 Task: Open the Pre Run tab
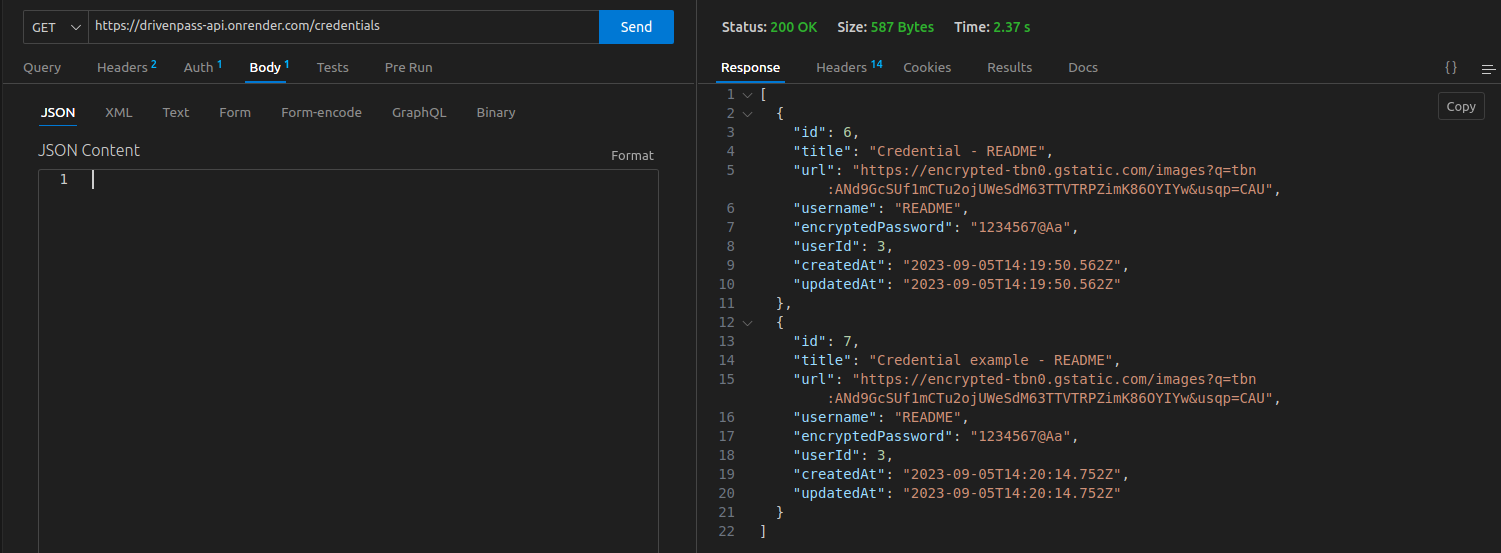click(x=408, y=67)
